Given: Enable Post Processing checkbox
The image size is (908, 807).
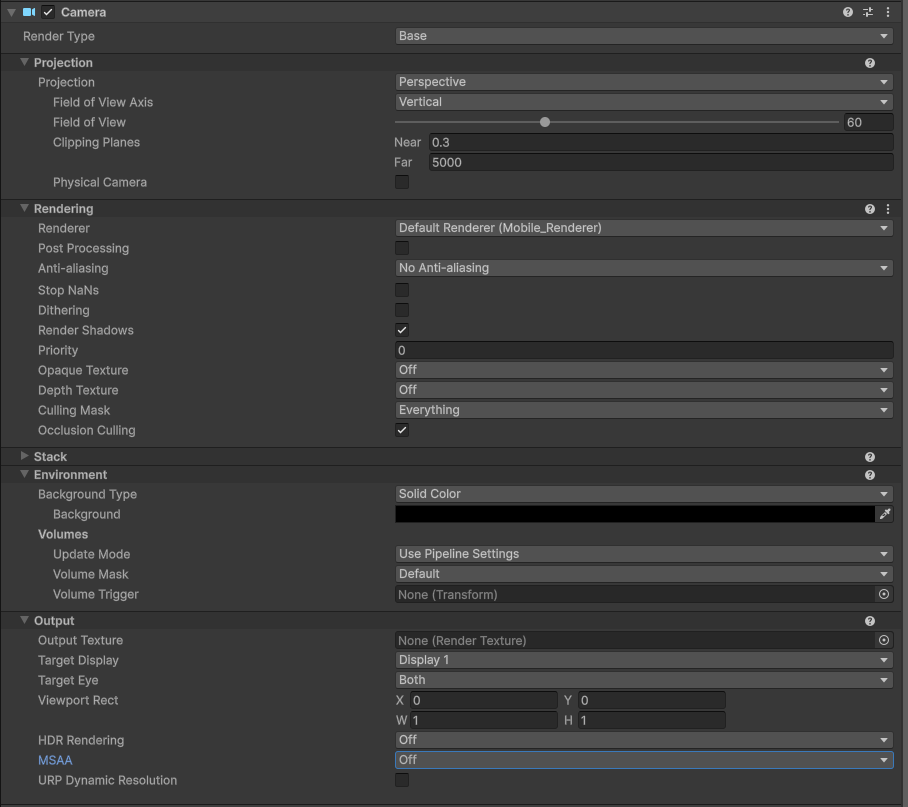Looking at the screenshot, I should pos(402,248).
